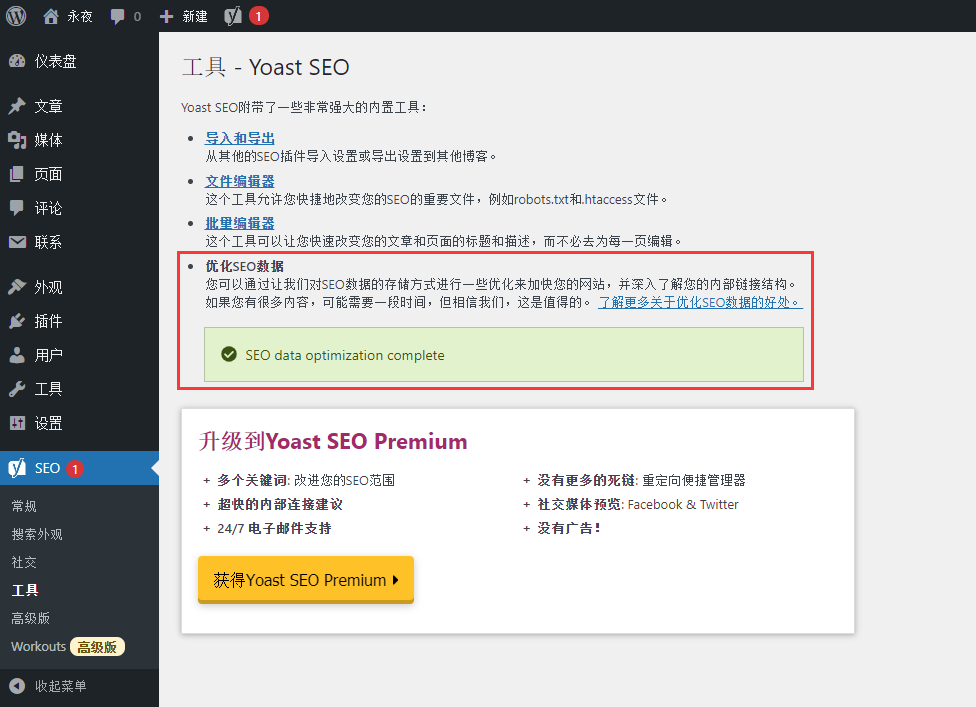The image size is (976, 707).
Task: Click the 没有广告 feature text
Action: [x=568, y=528]
